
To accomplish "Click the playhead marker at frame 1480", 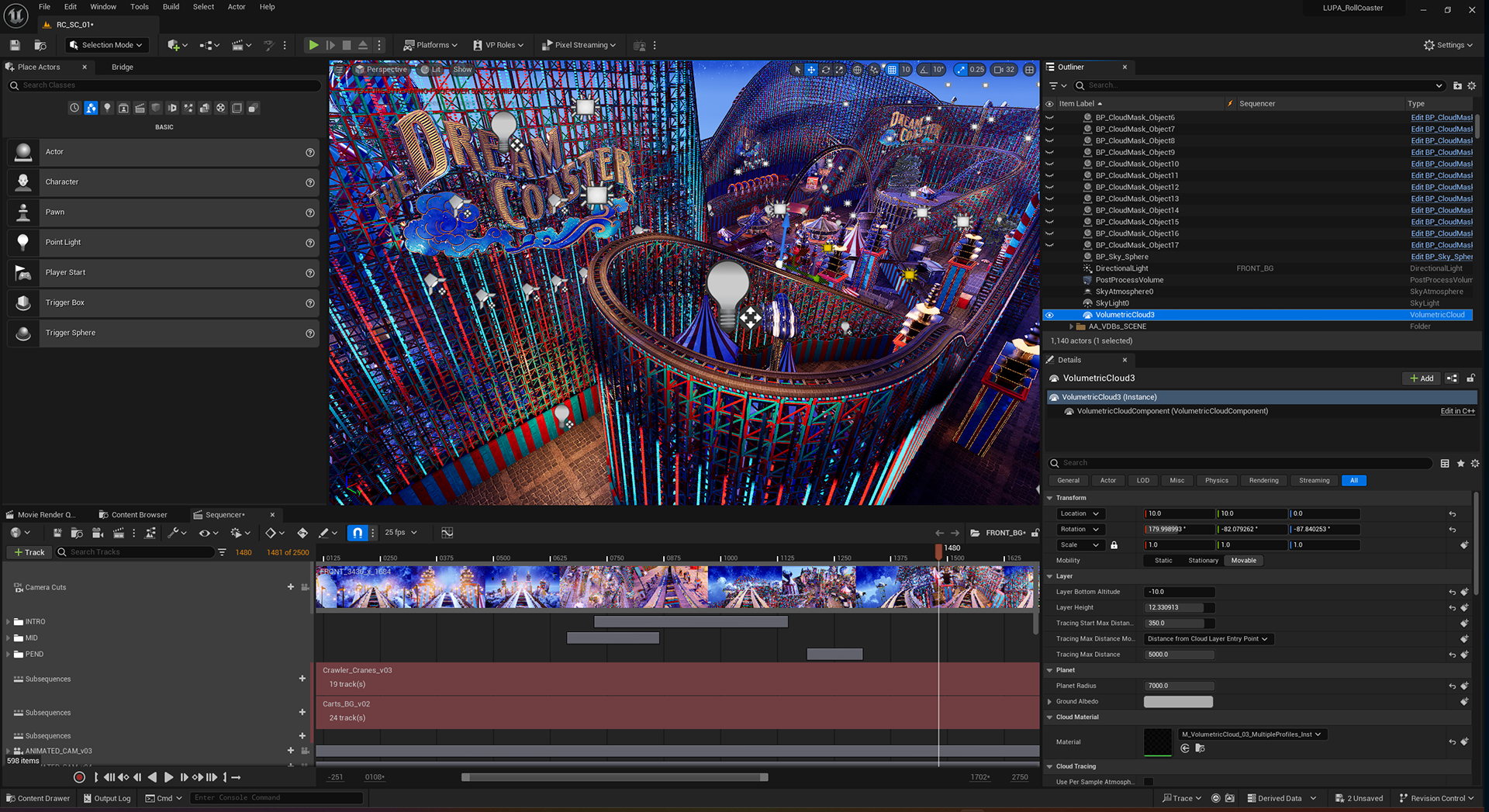I will point(938,551).
